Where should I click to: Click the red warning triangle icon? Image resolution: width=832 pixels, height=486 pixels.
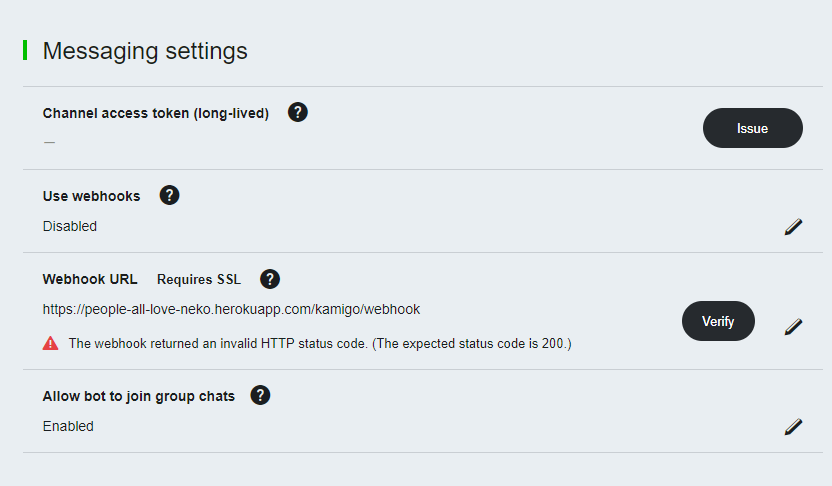tap(51, 343)
